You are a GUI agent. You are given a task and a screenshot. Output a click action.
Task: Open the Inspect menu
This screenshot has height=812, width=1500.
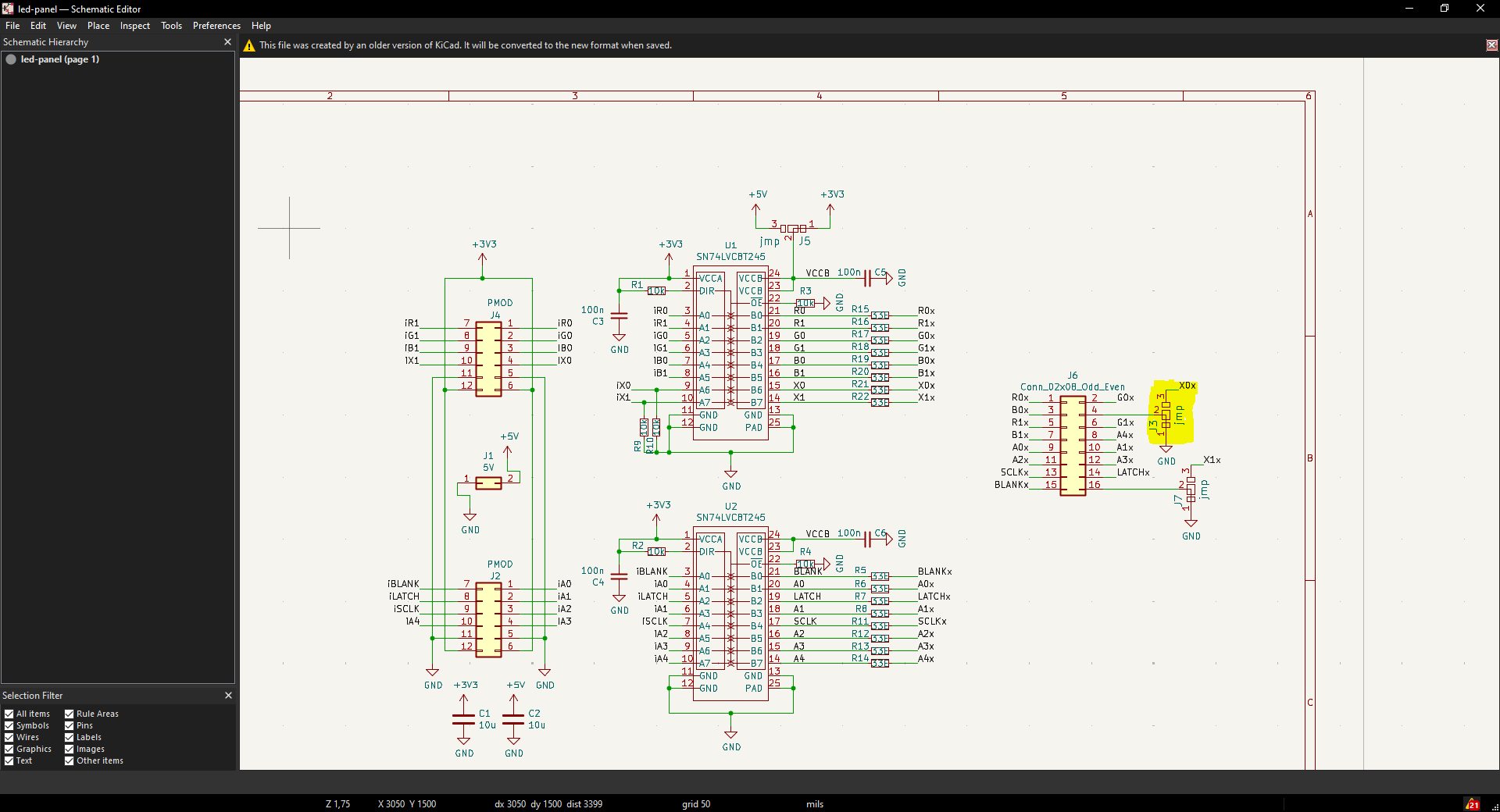tap(134, 26)
